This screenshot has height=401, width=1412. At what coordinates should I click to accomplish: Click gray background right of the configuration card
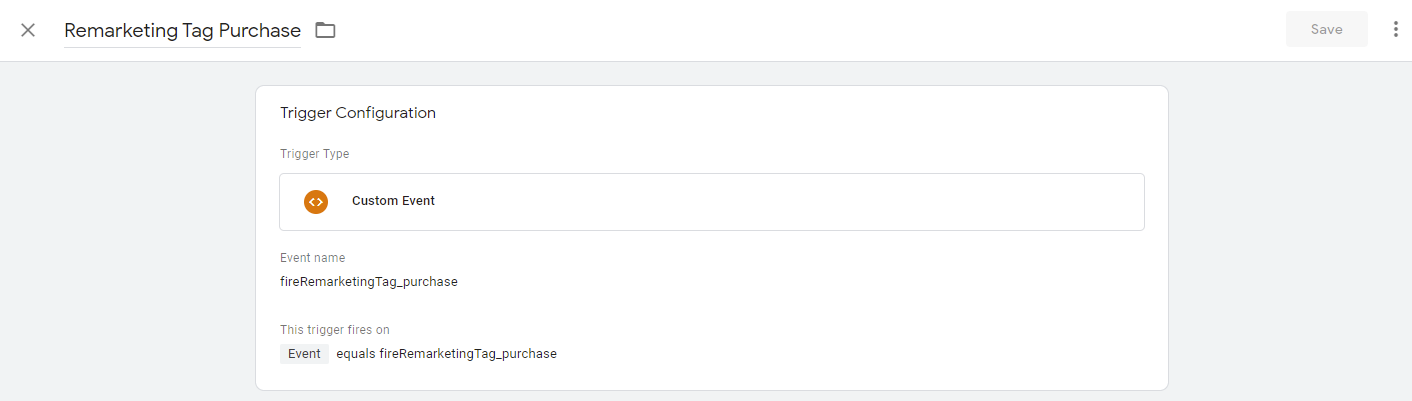[1290, 230]
